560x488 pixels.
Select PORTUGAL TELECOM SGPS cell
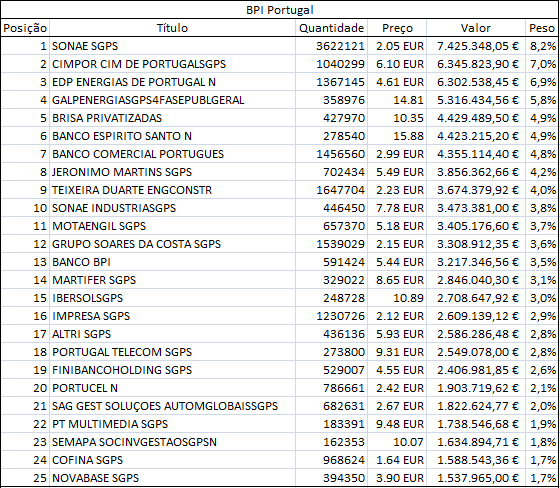coord(172,352)
